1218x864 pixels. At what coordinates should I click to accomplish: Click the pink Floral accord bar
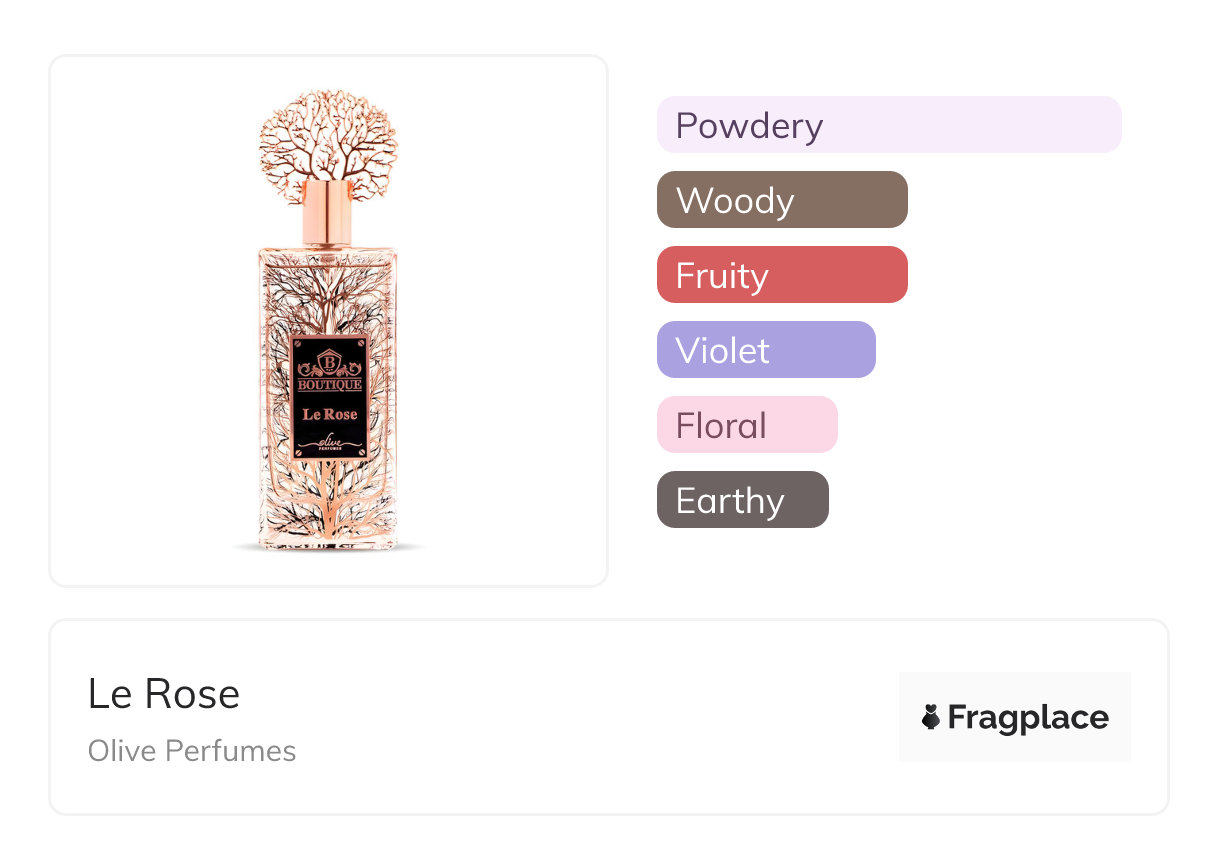(x=746, y=425)
